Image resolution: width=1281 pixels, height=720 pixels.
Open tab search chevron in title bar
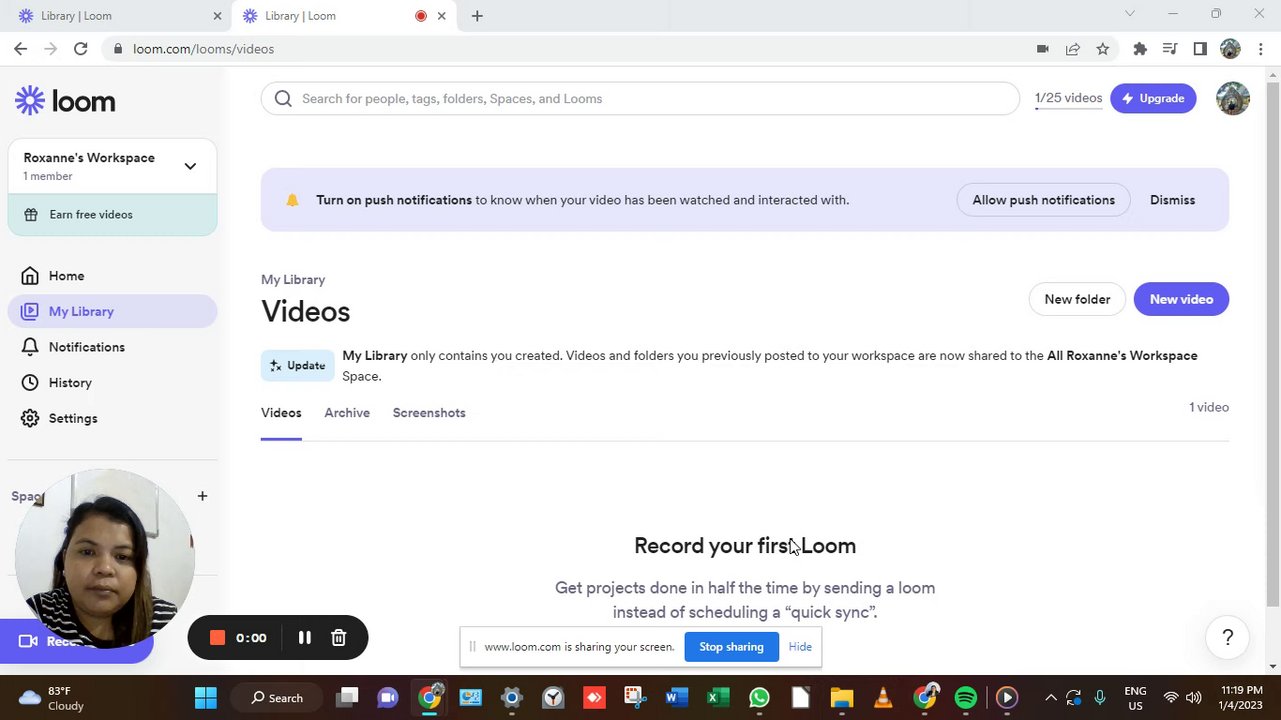click(1130, 14)
